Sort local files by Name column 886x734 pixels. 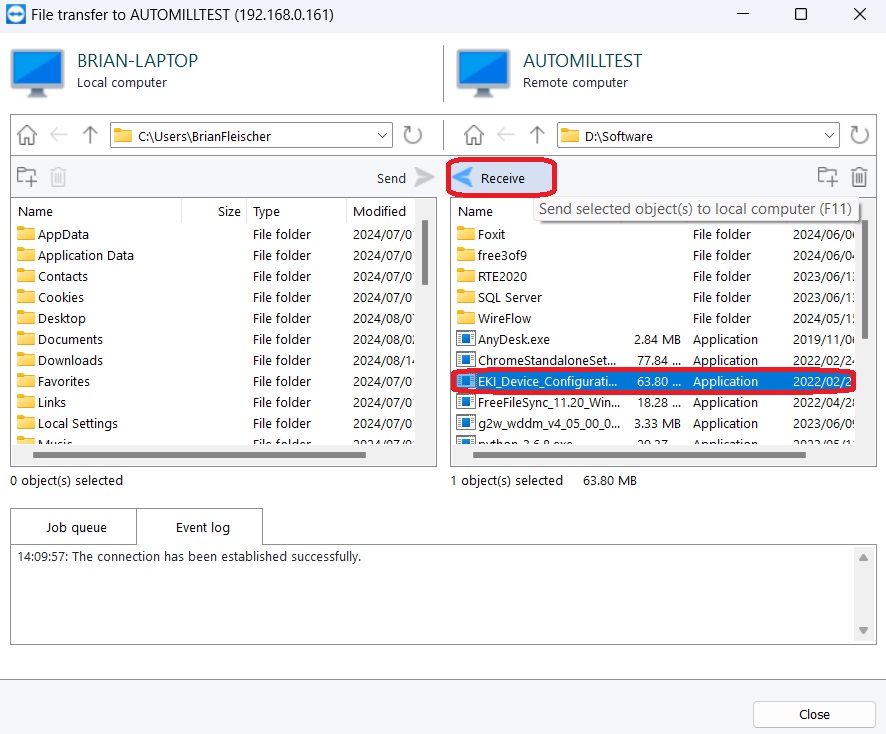point(98,212)
